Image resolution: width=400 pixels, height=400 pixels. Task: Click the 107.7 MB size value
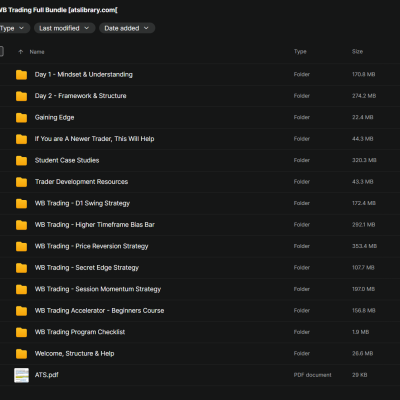363,267
